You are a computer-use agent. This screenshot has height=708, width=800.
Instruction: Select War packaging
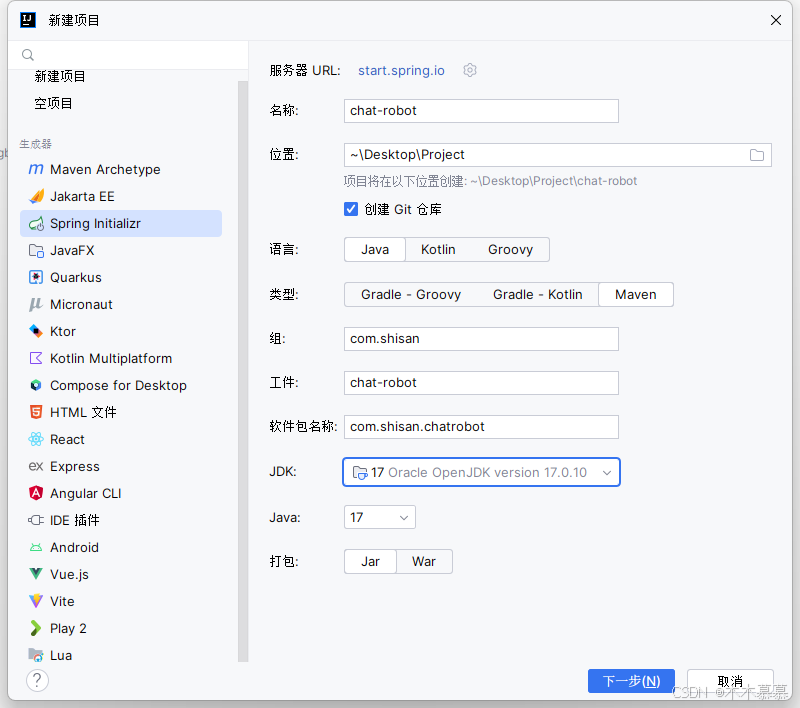coord(424,562)
